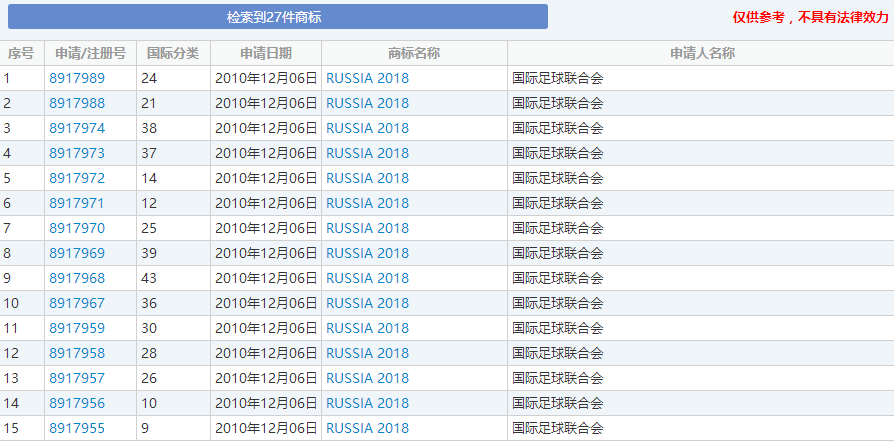Open RUSSIA 2018 trademark in row 13
This screenshot has height=441, width=894.
coord(368,378)
